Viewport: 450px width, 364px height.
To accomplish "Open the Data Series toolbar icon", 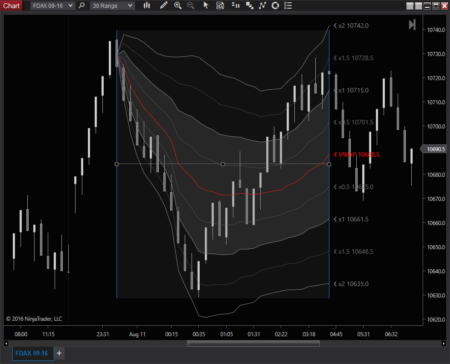I will tap(235, 5).
